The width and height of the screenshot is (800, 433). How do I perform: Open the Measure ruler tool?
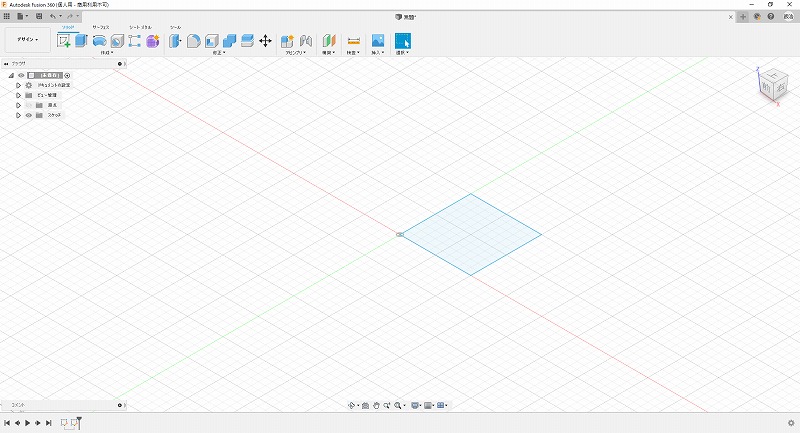pos(353,41)
